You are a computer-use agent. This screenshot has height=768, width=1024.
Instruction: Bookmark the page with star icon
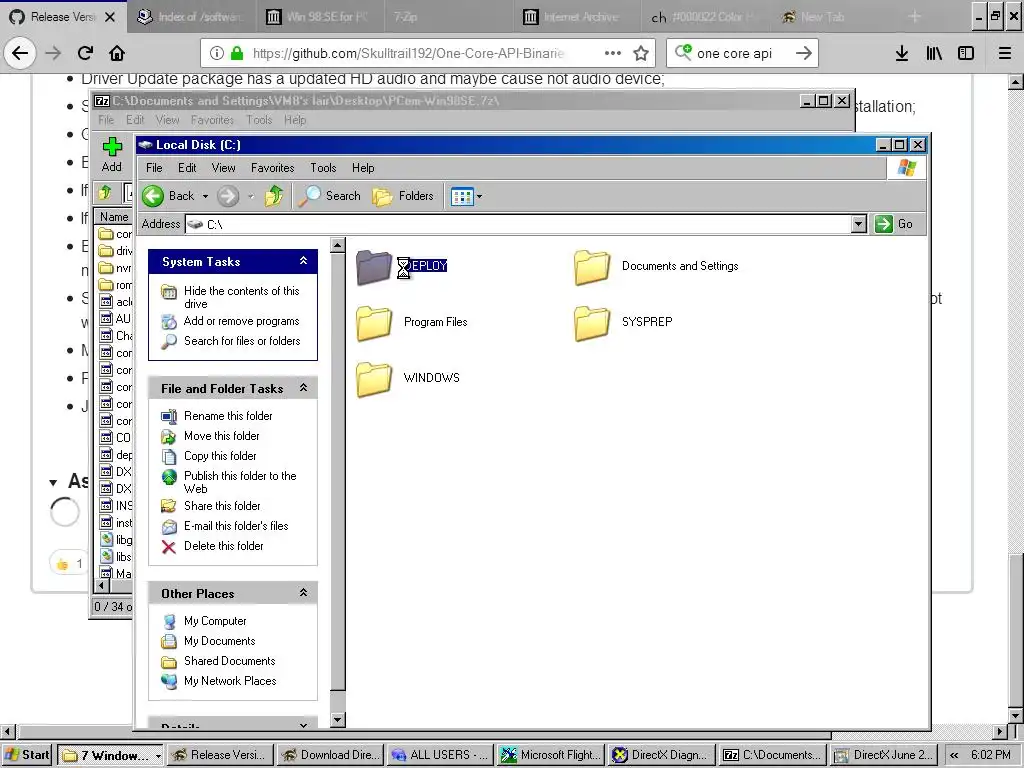(641, 53)
